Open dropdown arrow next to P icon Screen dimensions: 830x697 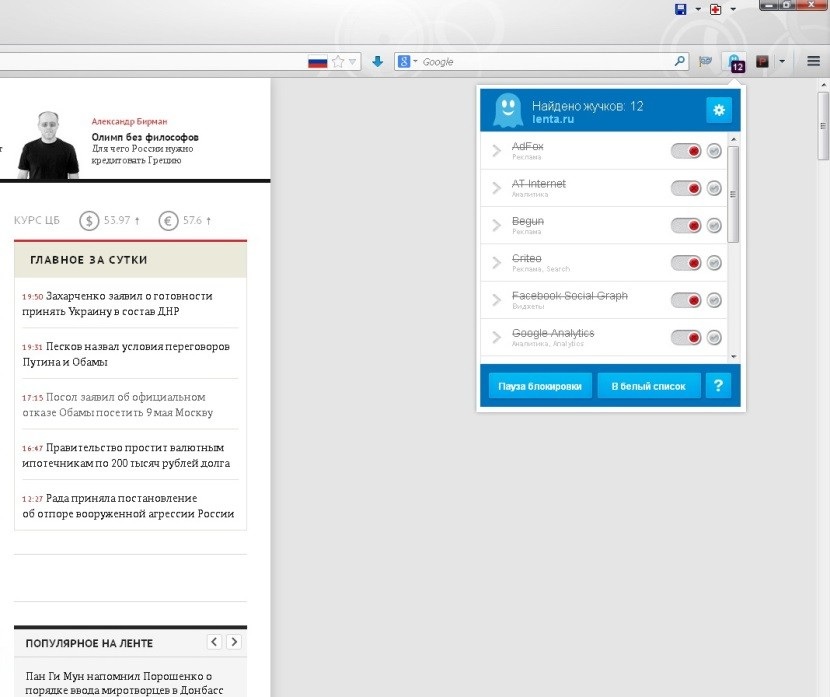tap(782, 62)
